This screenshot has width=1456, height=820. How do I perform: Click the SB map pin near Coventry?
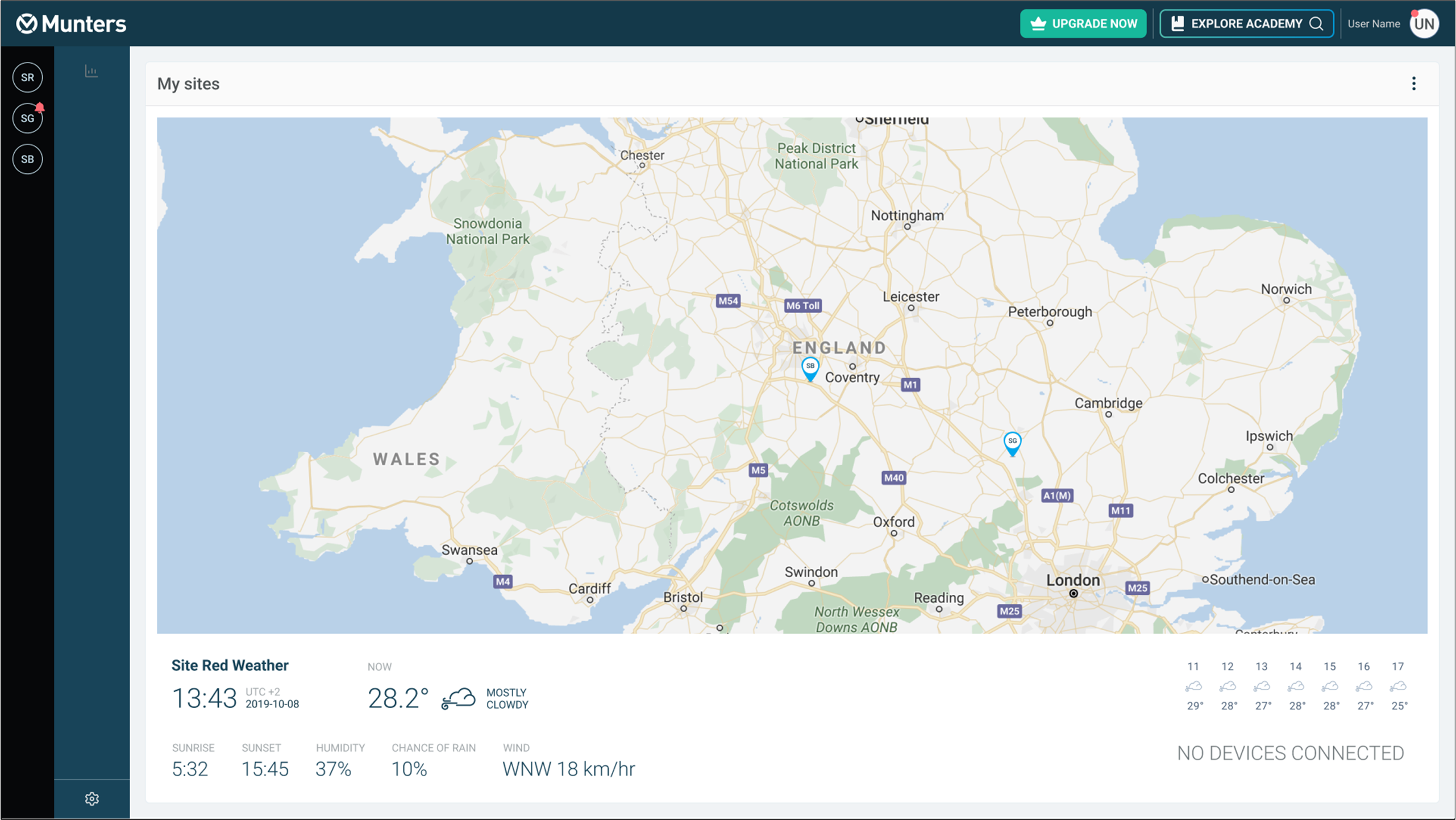[810, 368]
